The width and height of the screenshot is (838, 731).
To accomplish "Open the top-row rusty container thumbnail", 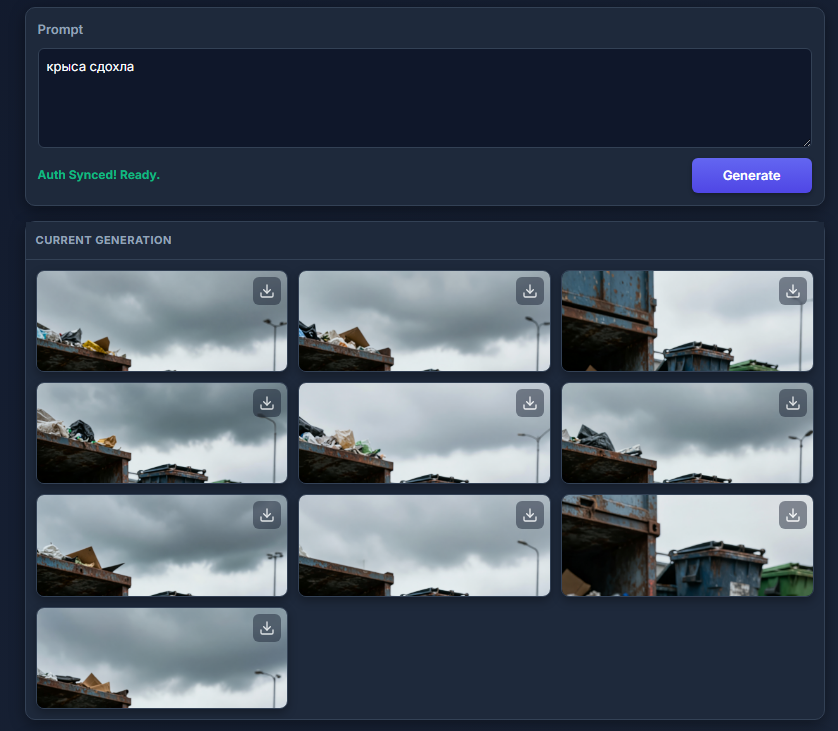I will pyautogui.click(x=687, y=321).
